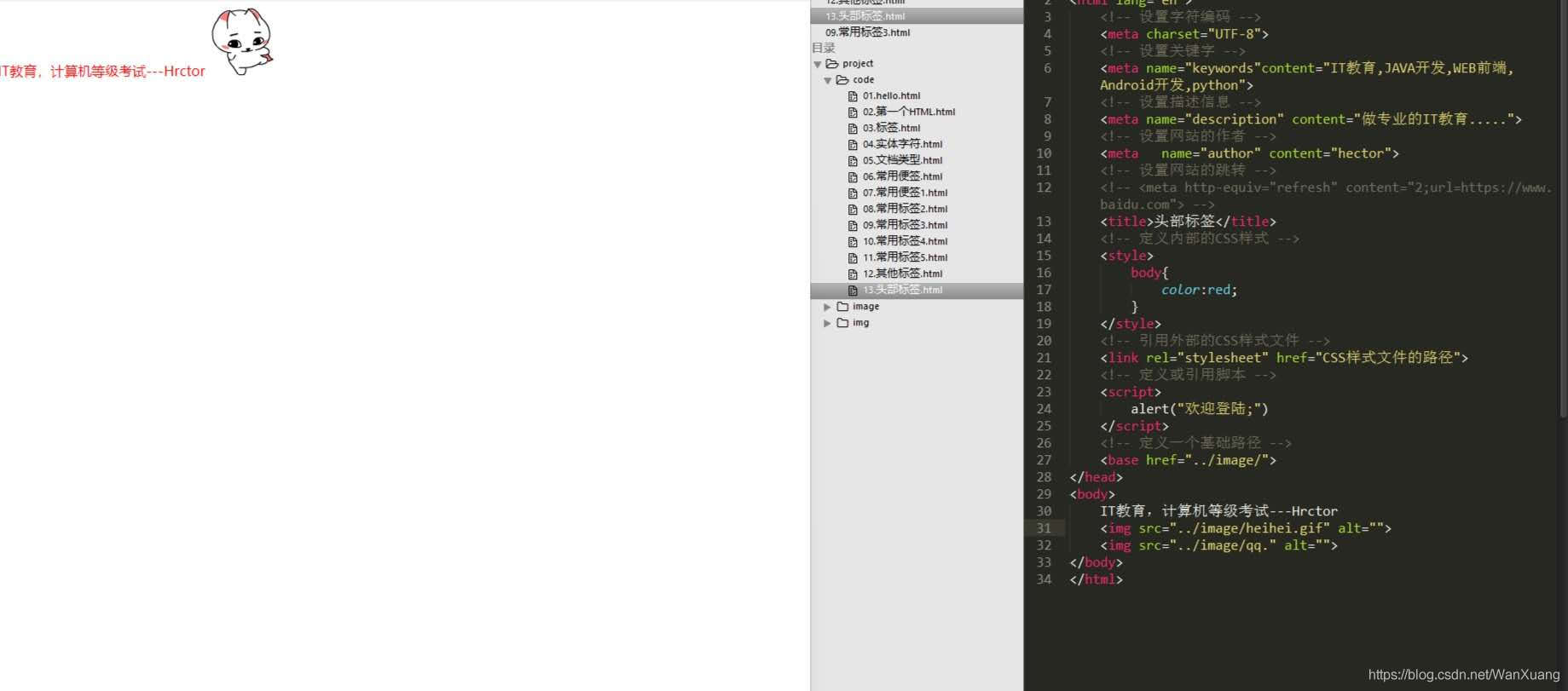The image size is (1568, 691).
Task: Open 02.第一个HTML.html in the file tree
Action: coord(908,112)
